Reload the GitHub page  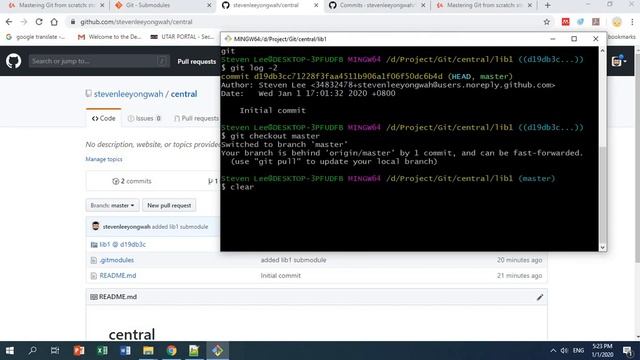[x=39, y=22]
